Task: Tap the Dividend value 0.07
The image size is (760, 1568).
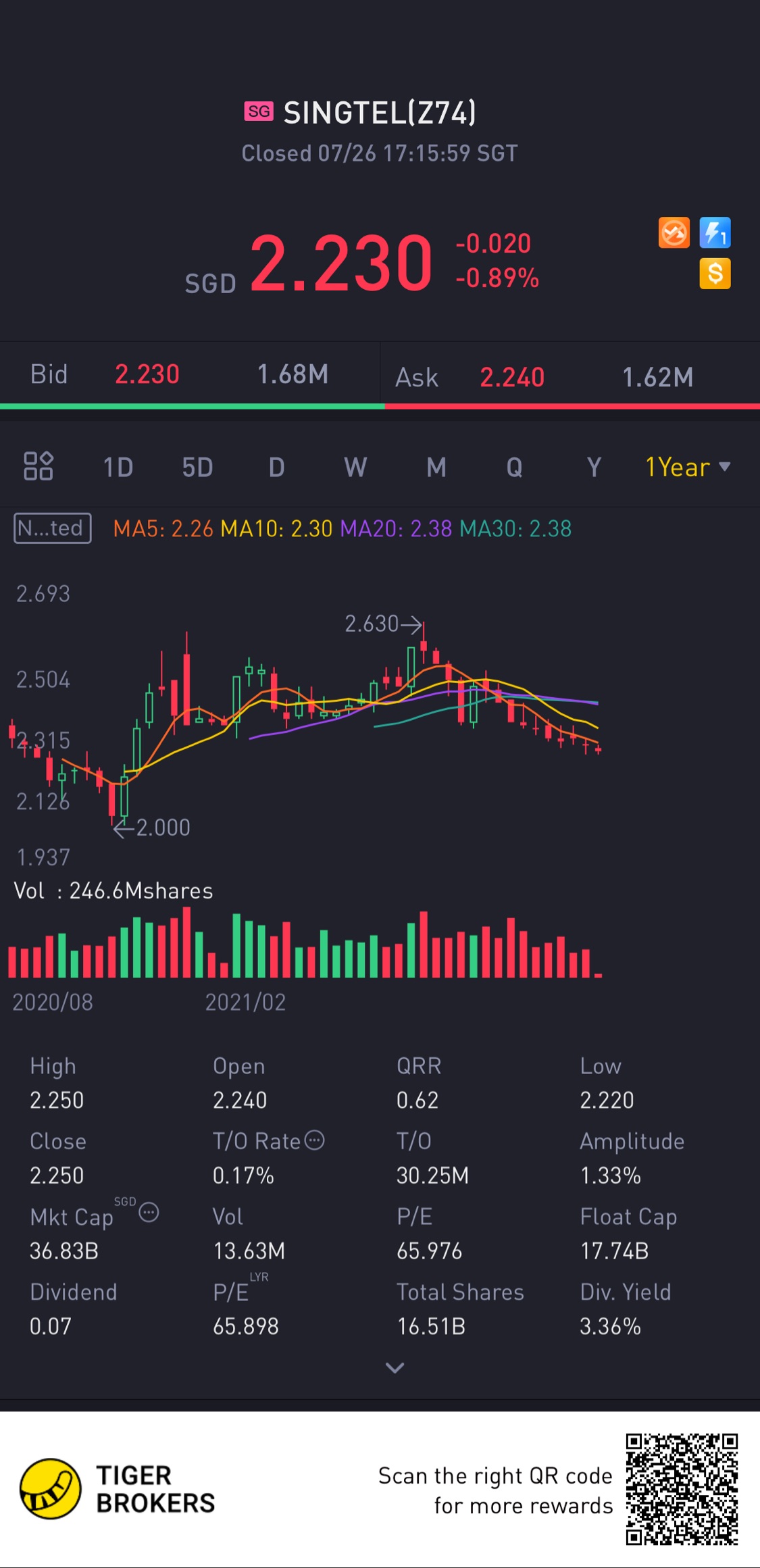Action: coord(50,1326)
